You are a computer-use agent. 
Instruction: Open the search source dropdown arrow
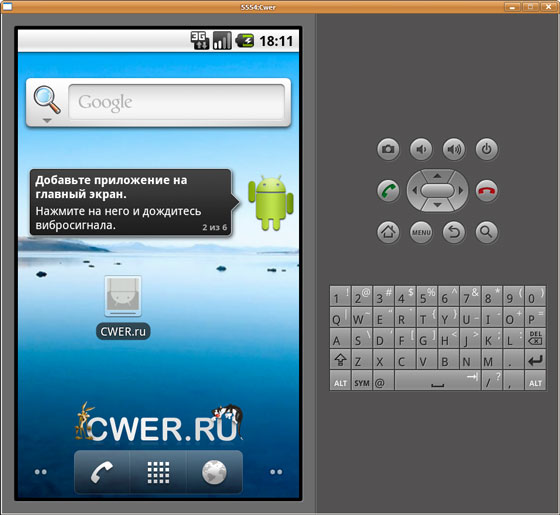(x=47, y=121)
